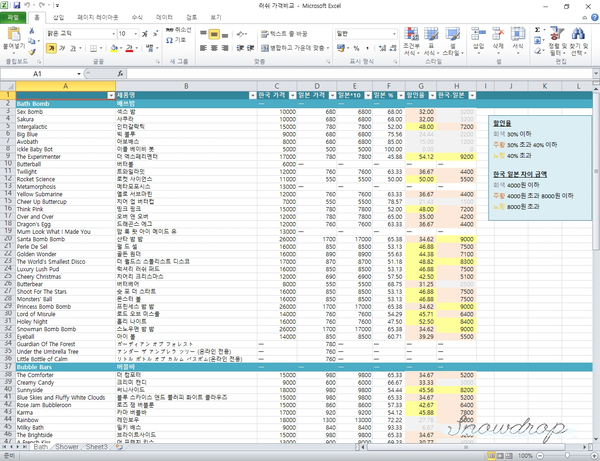Apply percent style
The height and width of the screenshot is (461, 600).
click(356, 48)
